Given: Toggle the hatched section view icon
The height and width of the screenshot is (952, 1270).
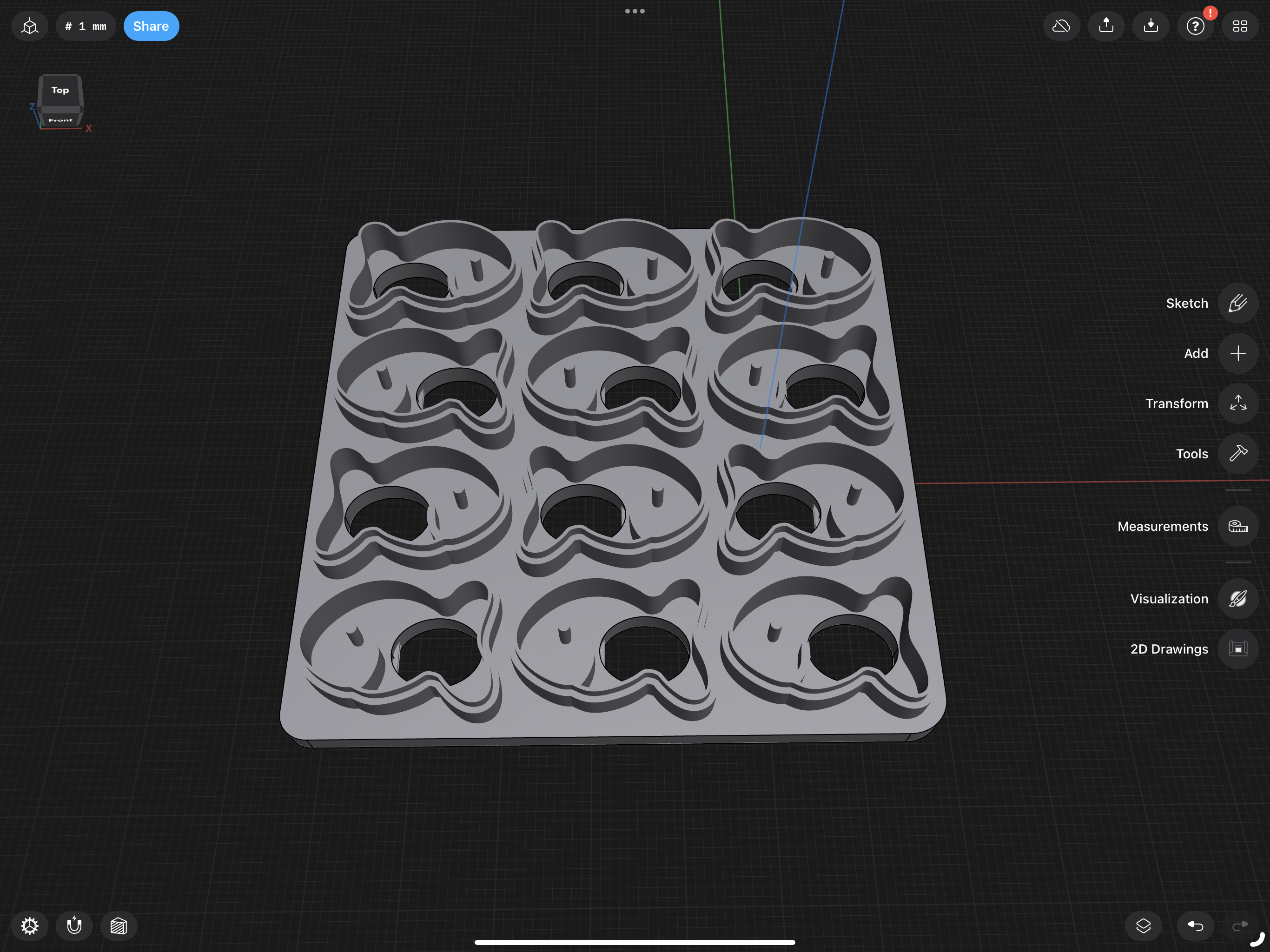Looking at the screenshot, I should [x=119, y=926].
